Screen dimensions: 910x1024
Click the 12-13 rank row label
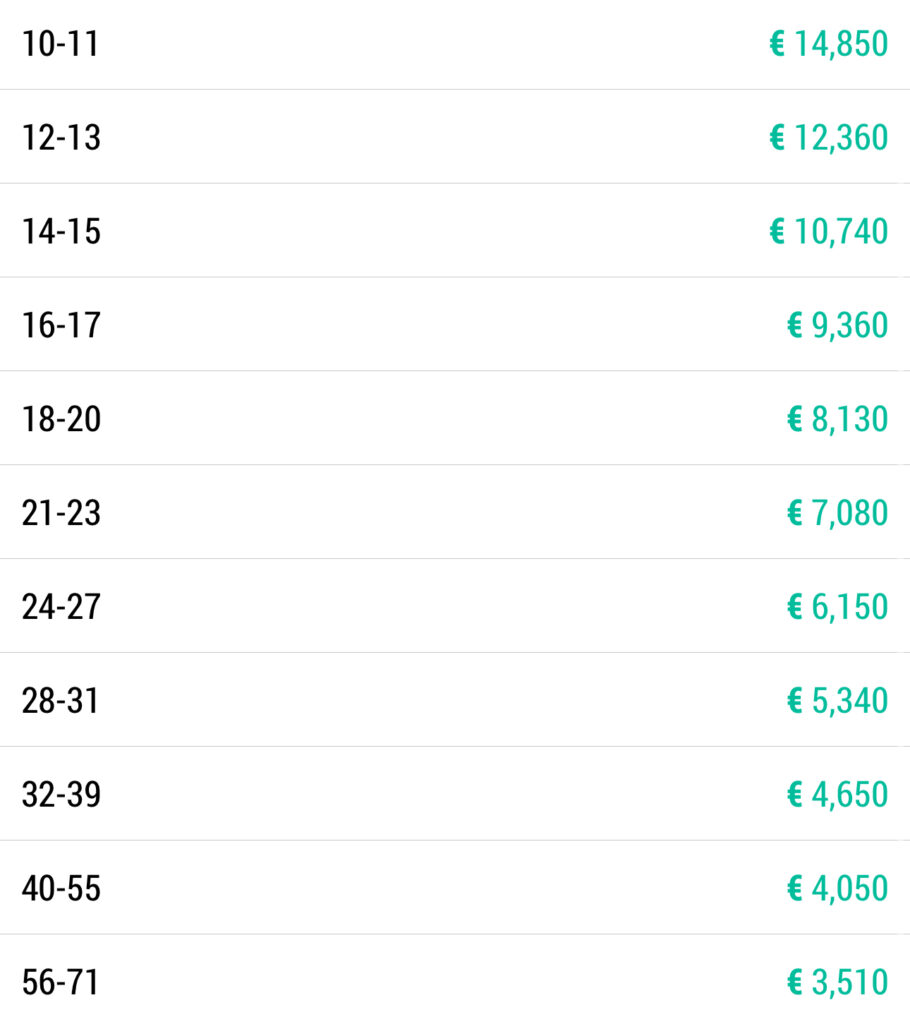point(61,137)
